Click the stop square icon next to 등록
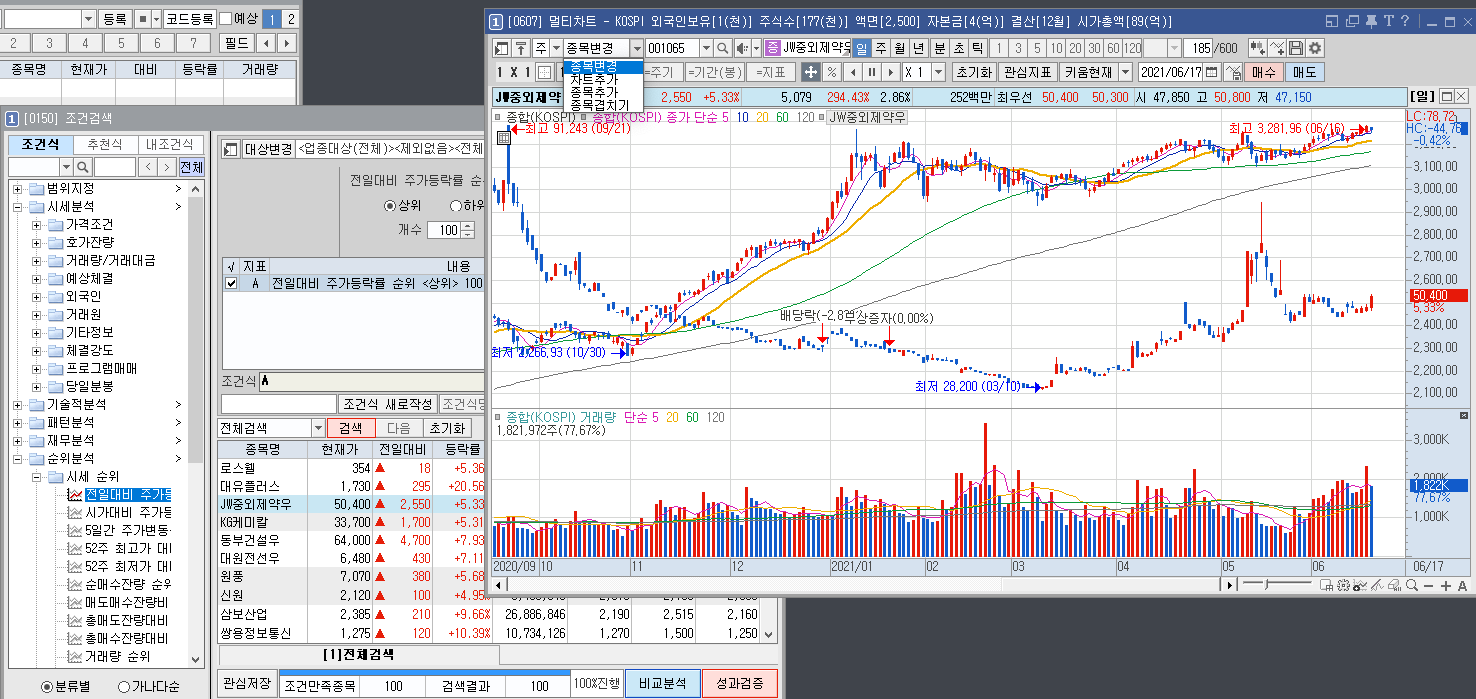1476x699 pixels. pyautogui.click(x=143, y=19)
